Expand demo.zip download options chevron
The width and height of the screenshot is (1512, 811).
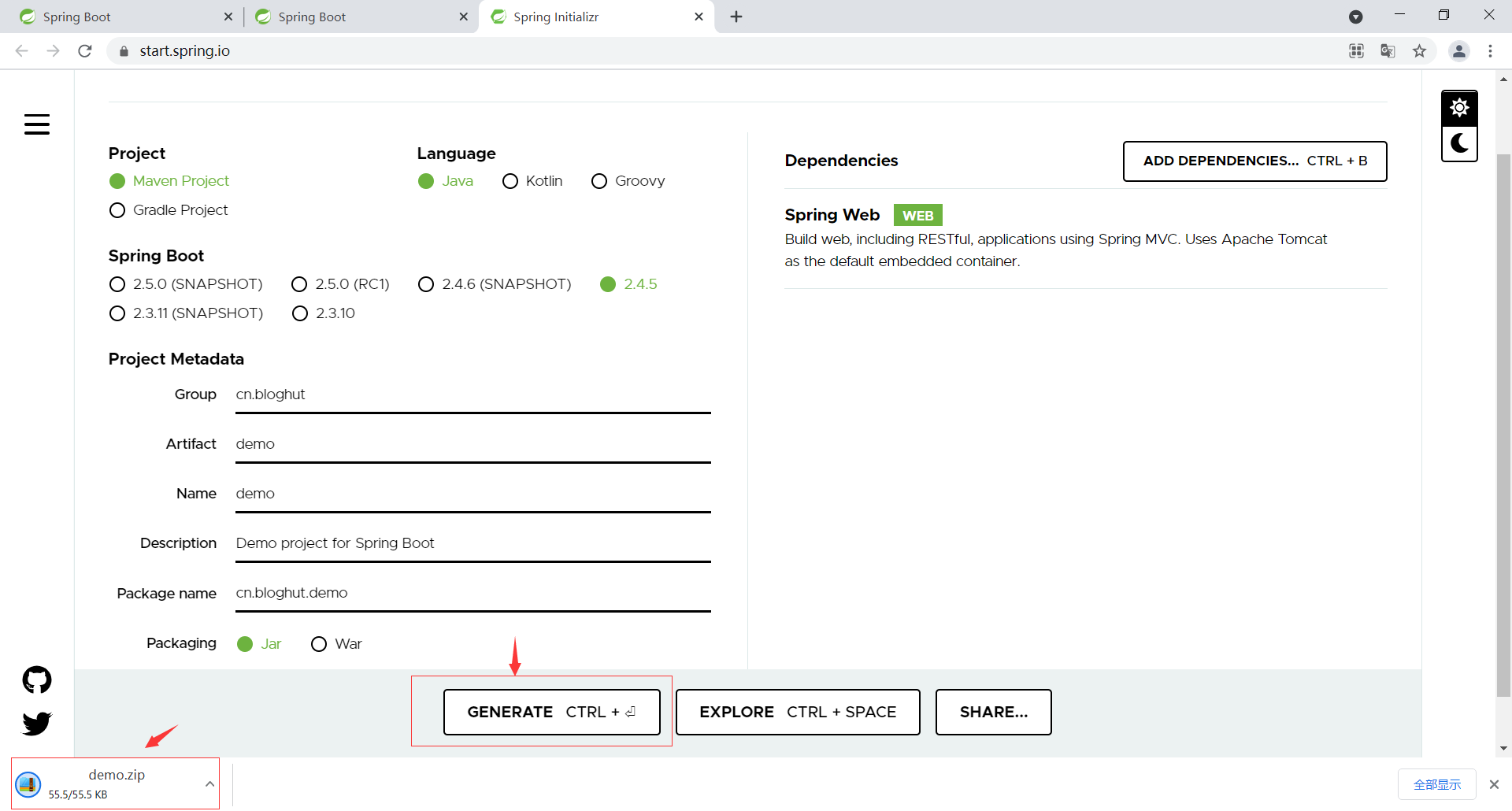tap(209, 784)
